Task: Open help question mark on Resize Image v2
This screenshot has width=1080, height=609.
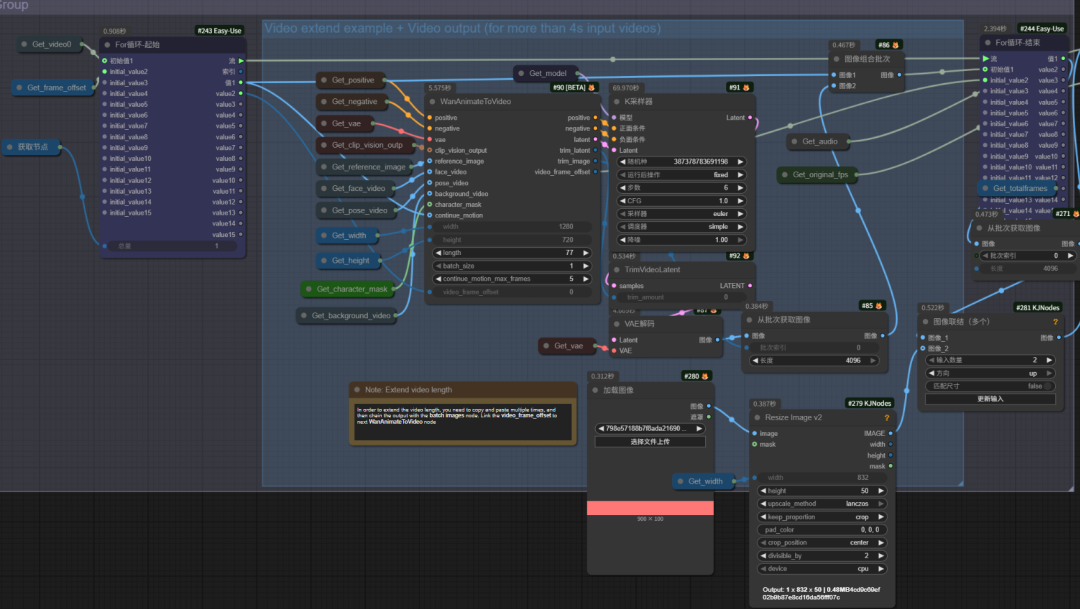Action: [886, 417]
